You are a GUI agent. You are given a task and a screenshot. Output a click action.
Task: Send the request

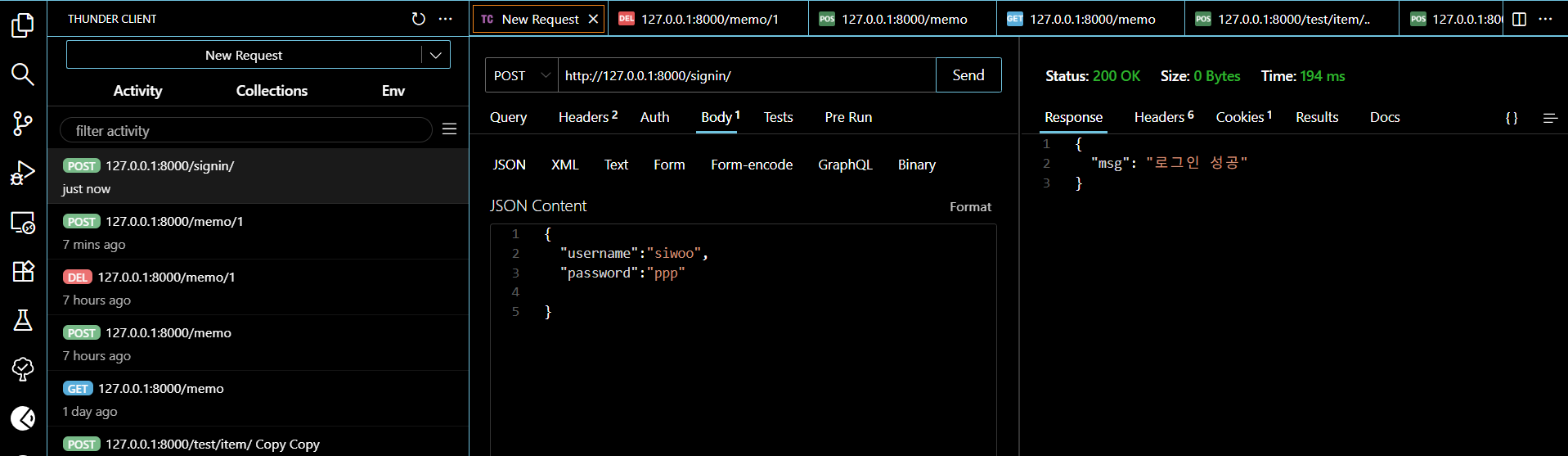click(968, 75)
